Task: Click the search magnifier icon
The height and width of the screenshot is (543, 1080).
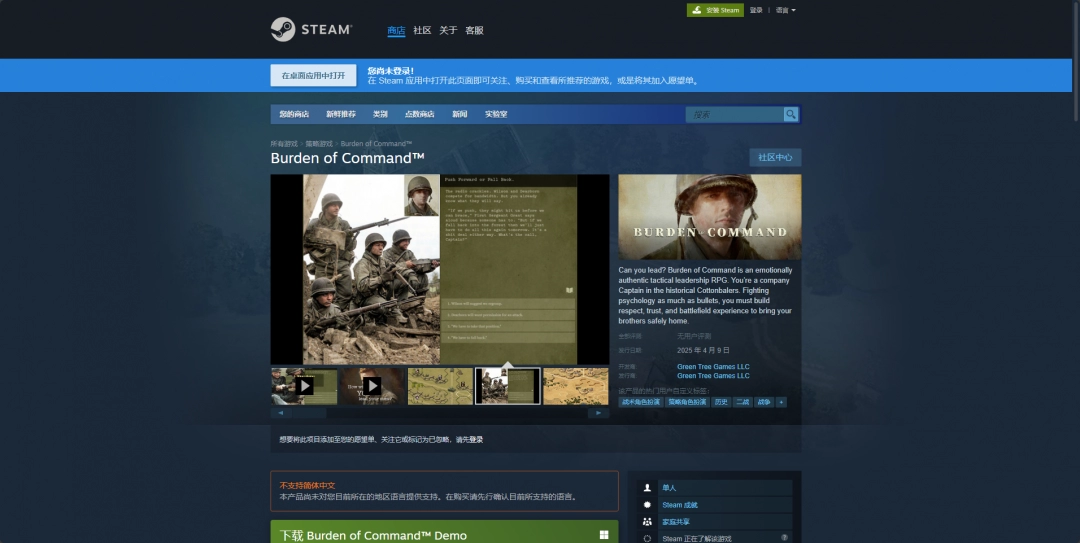Action: pyautogui.click(x=791, y=114)
